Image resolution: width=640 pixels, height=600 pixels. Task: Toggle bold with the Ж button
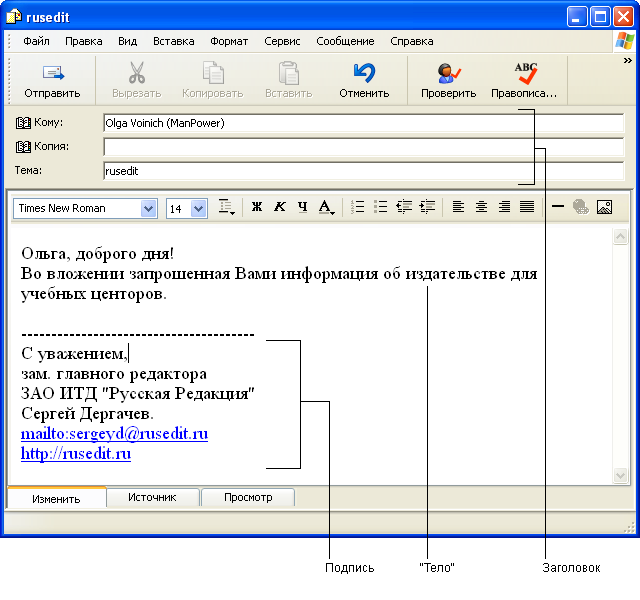(257, 207)
